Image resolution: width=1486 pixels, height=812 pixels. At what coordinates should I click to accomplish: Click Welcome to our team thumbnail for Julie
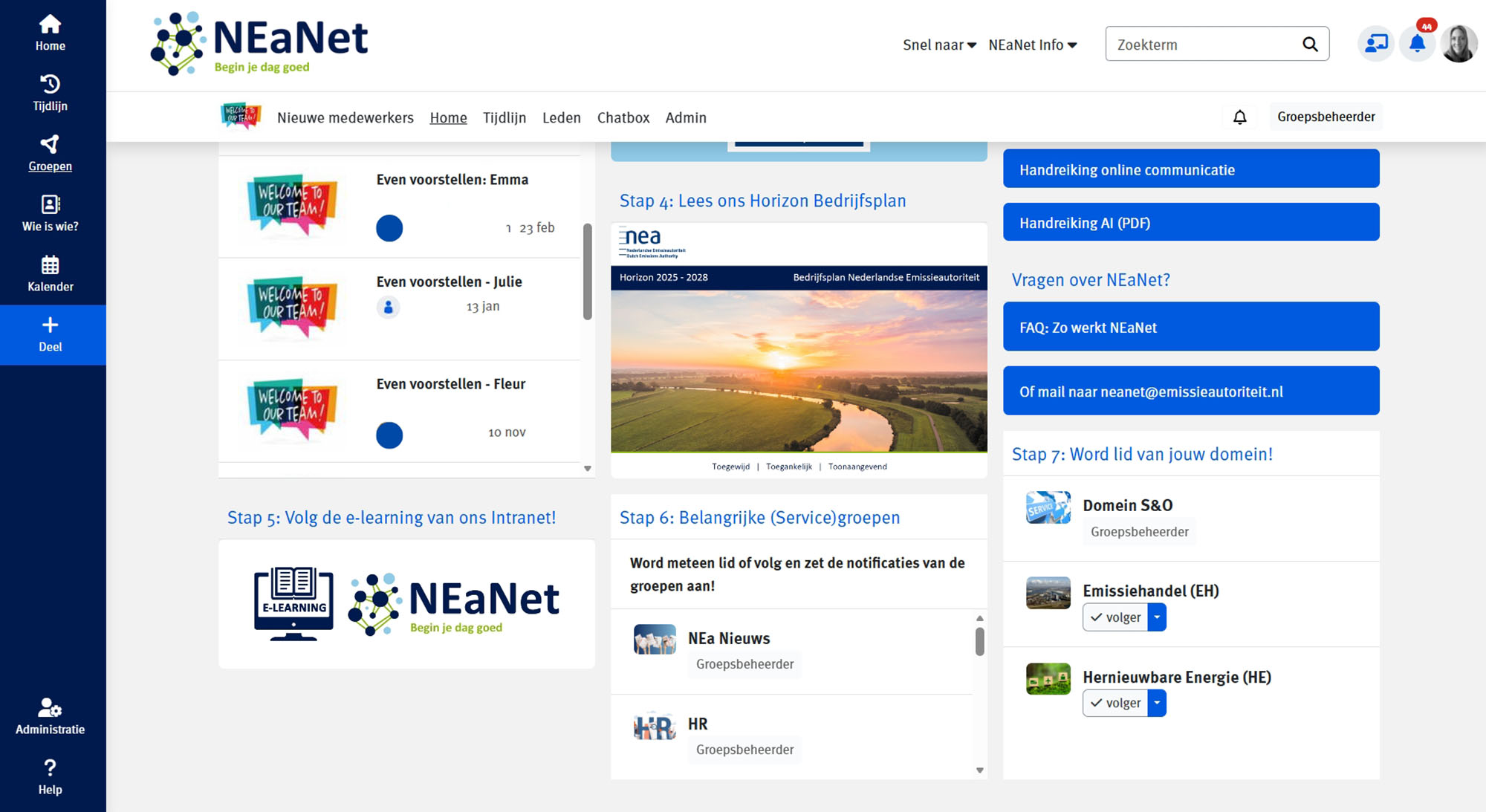pos(292,308)
